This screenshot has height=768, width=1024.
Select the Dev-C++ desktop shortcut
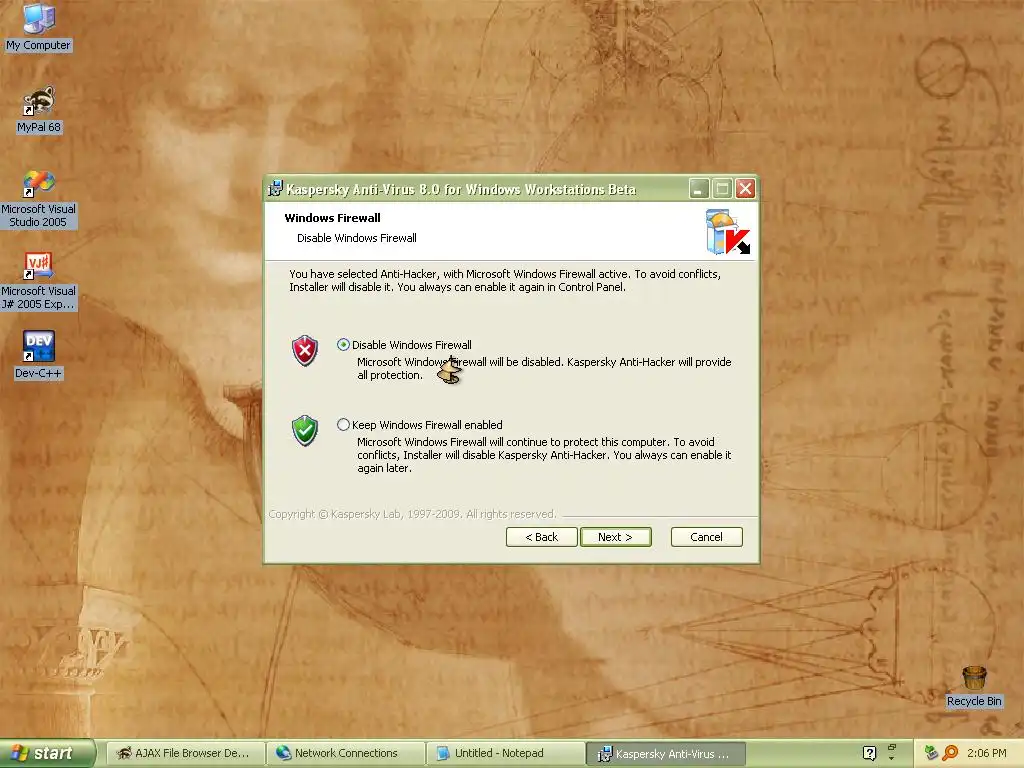click(39, 355)
